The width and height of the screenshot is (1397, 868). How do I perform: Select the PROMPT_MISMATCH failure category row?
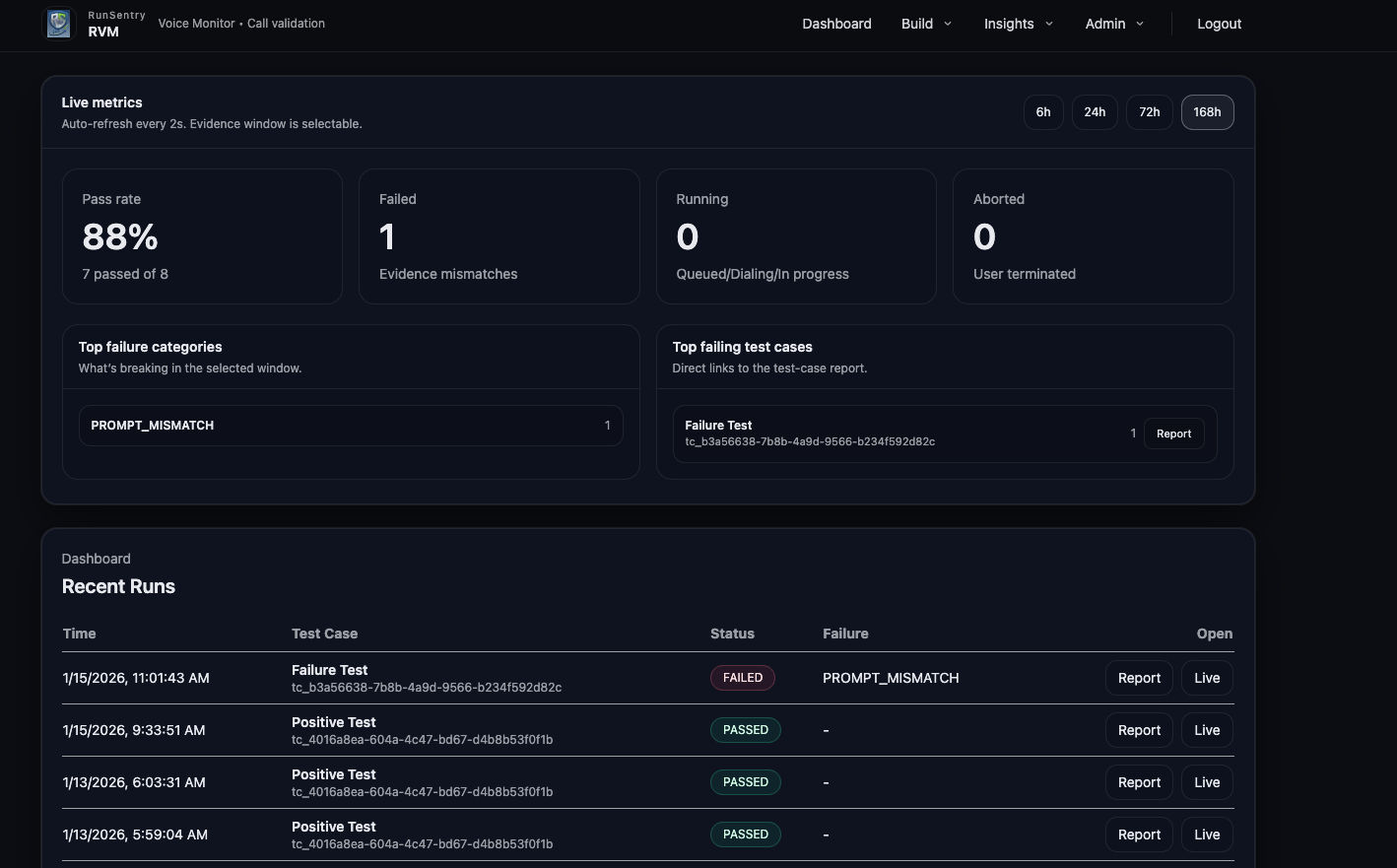(x=351, y=425)
